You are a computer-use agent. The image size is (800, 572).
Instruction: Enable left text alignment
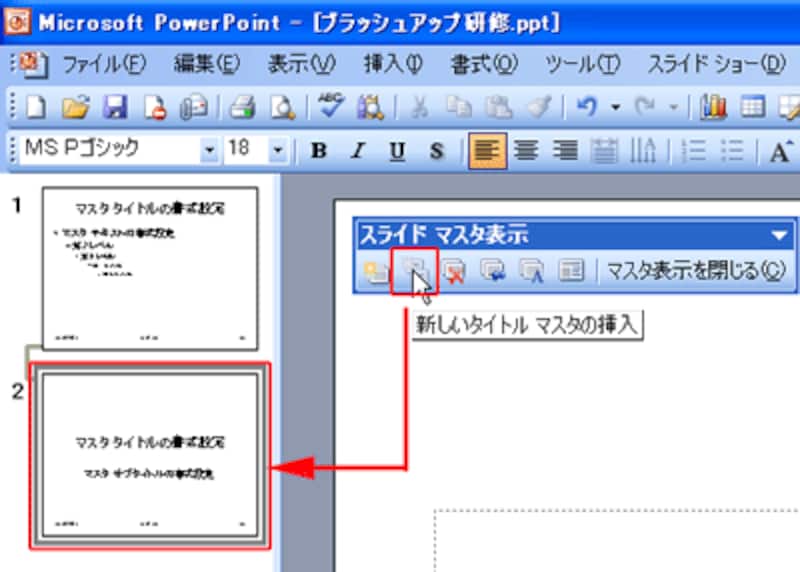(487, 151)
